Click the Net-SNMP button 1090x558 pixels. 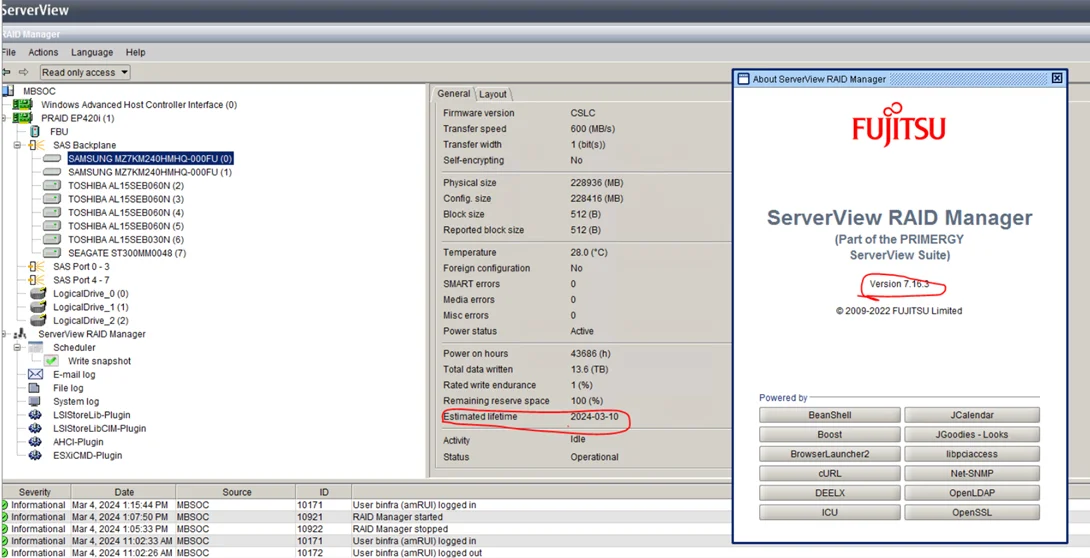[x=972, y=474]
